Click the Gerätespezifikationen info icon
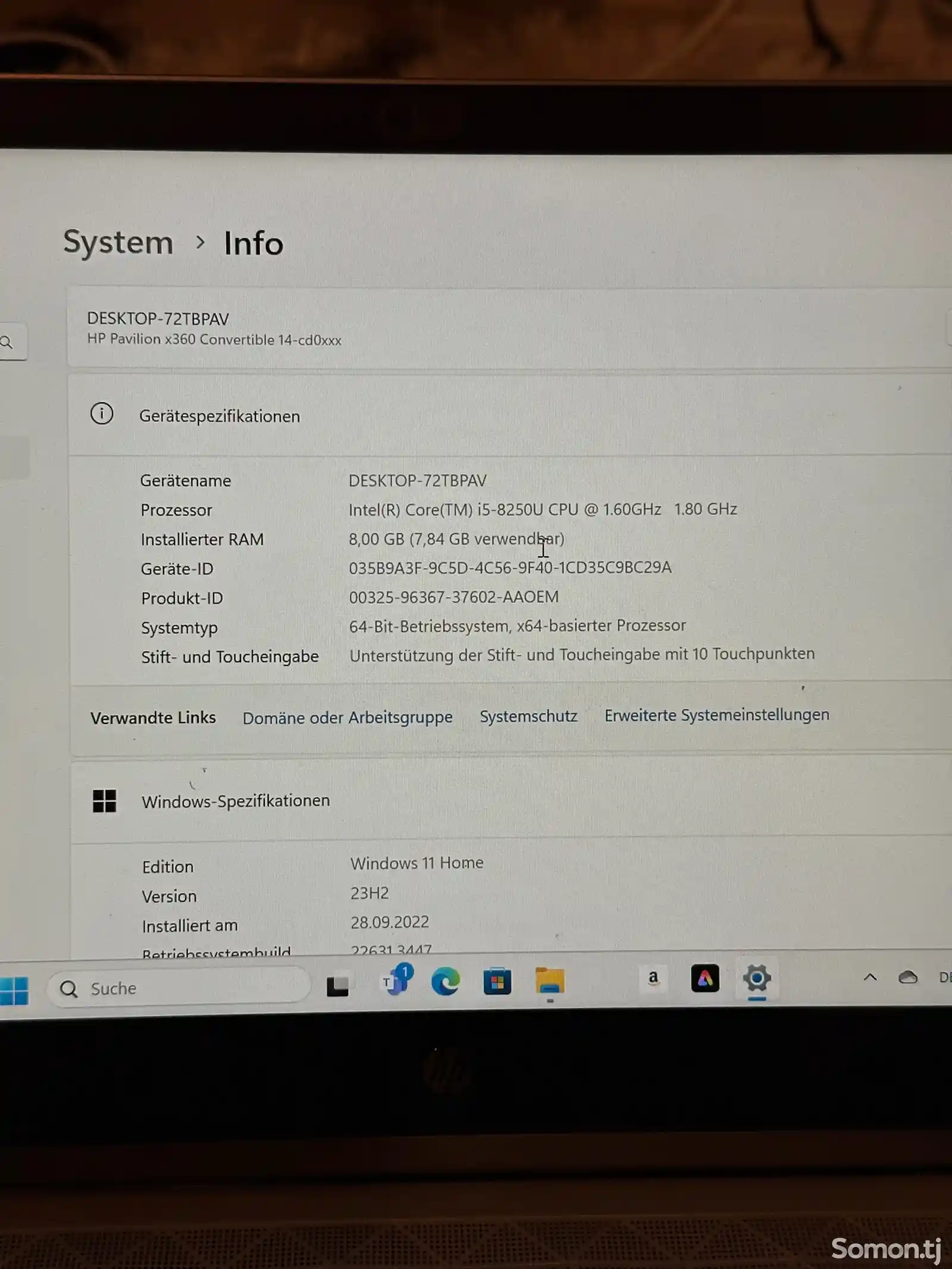This screenshot has width=952, height=1269. (102, 413)
